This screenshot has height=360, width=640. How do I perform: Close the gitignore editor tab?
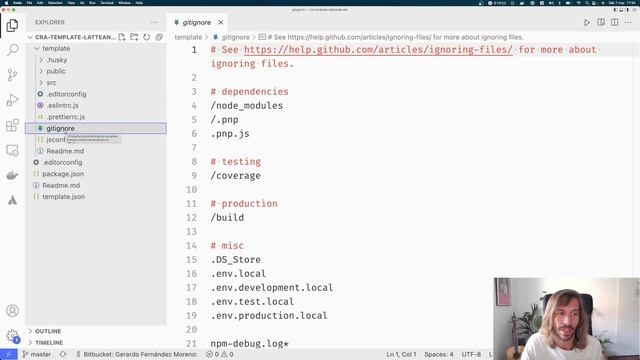pyautogui.click(x=220, y=22)
